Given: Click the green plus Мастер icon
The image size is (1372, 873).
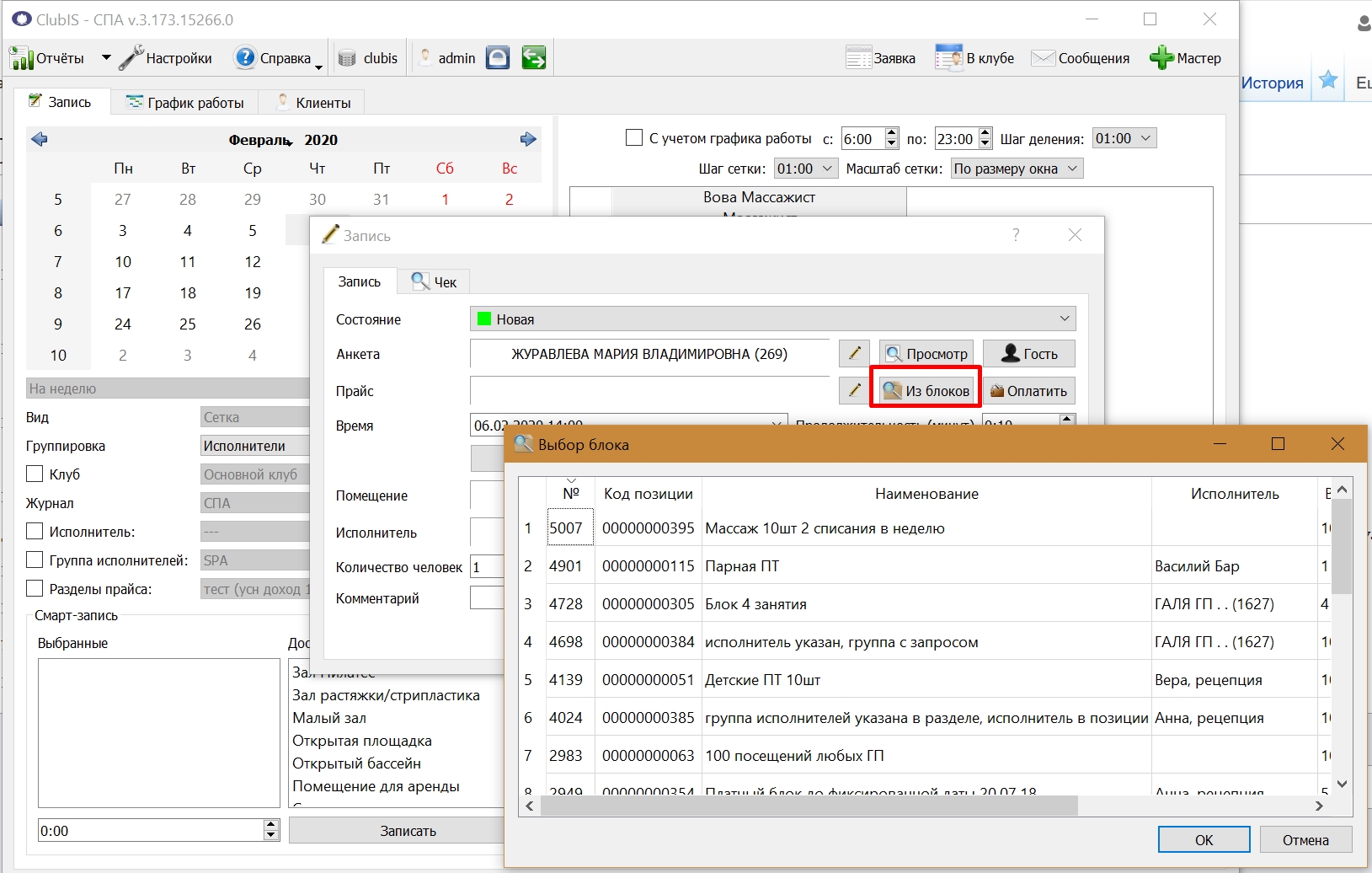Looking at the screenshot, I should tap(1161, 57).
